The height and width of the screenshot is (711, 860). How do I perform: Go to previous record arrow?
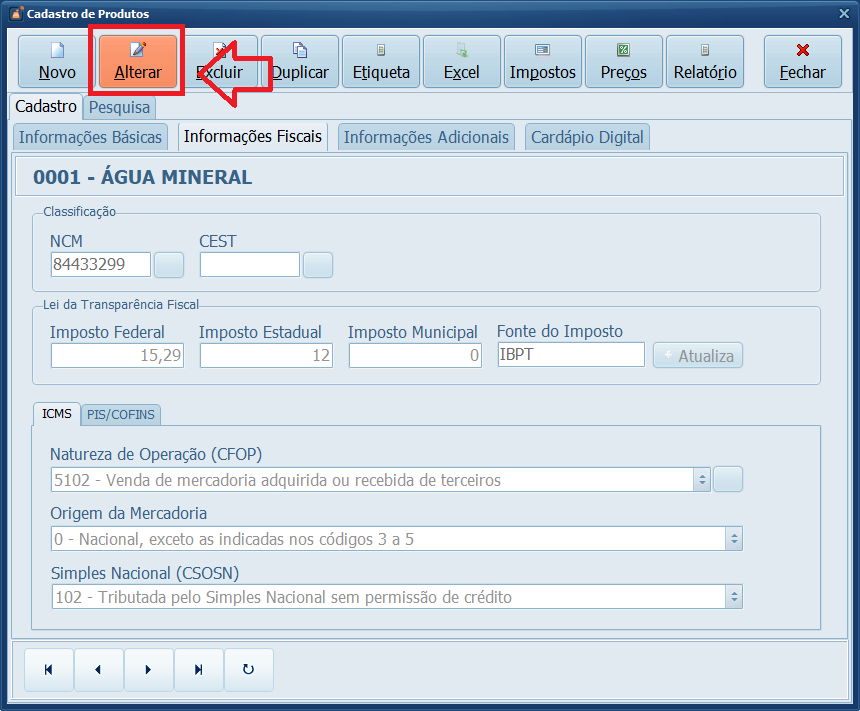point(98,670)
